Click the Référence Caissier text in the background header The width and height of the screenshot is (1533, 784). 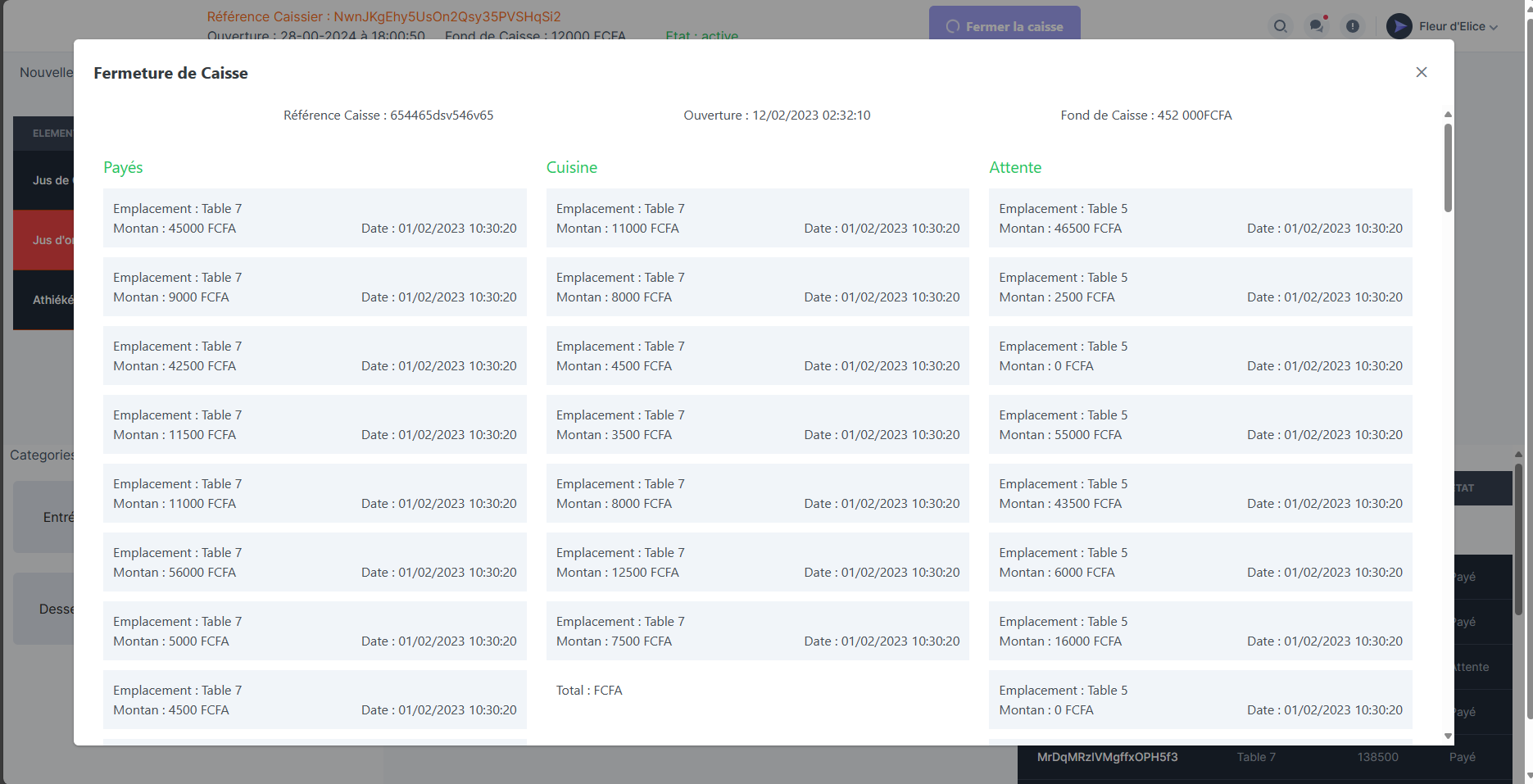tap(384, 16)
